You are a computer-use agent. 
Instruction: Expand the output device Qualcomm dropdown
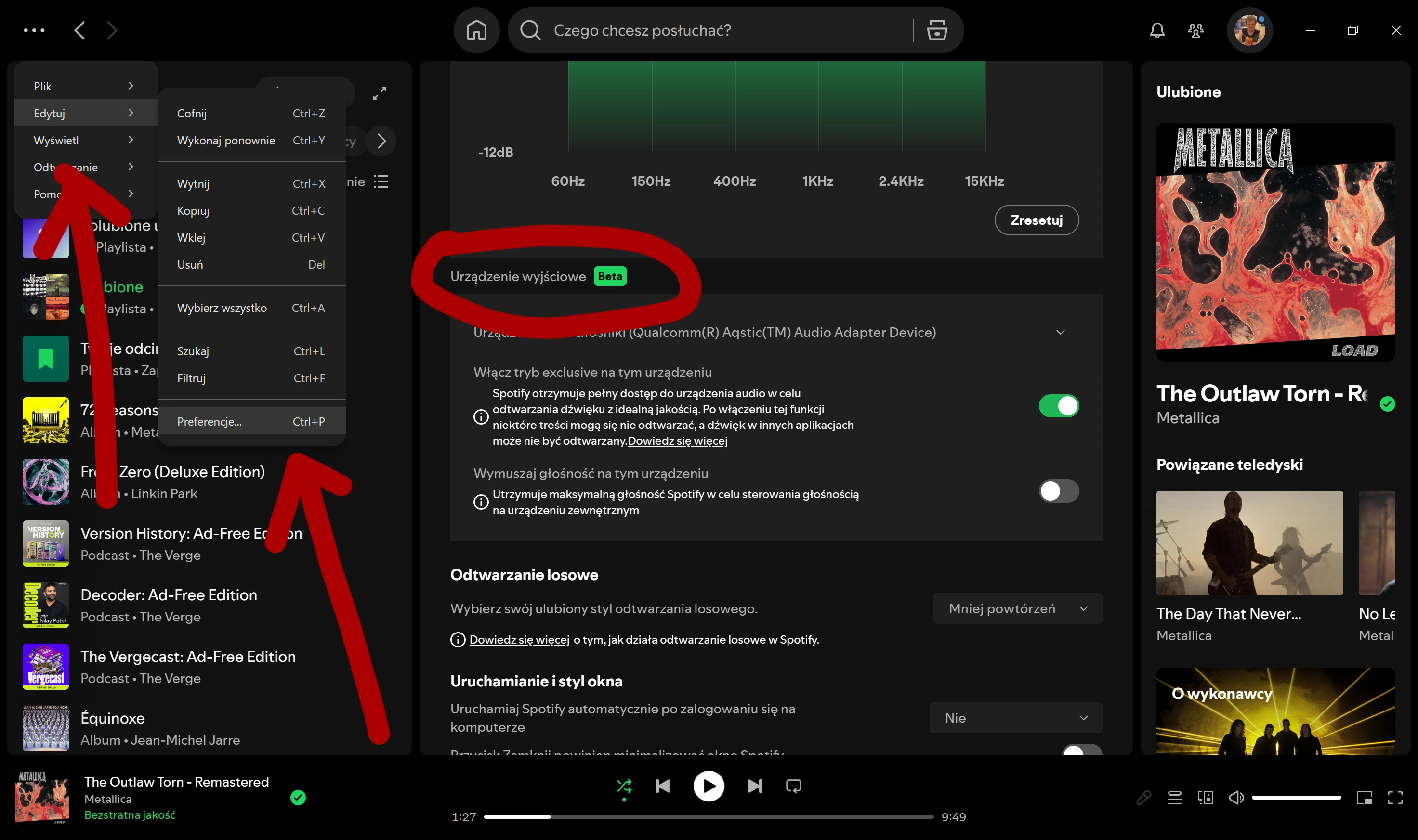(x=1060, y=332)
